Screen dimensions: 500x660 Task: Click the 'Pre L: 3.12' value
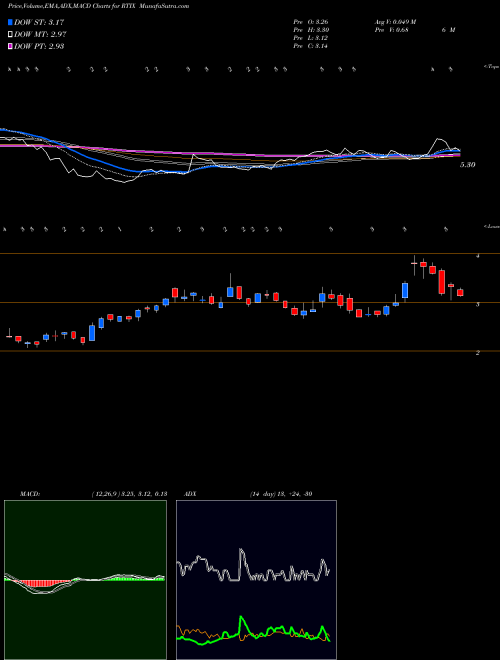click(311, 38)
